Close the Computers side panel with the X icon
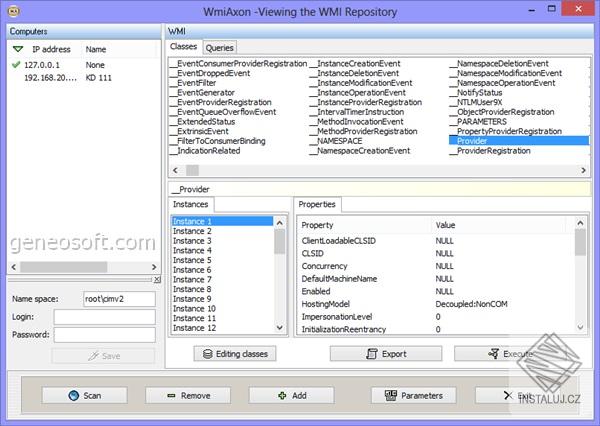The image size is (600, 426). coord(157,280)
